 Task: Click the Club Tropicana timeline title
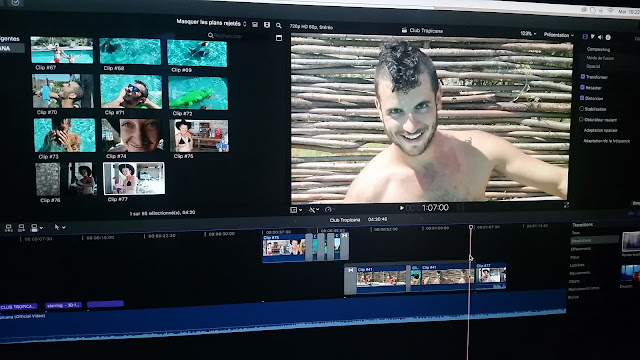[345, 220]
